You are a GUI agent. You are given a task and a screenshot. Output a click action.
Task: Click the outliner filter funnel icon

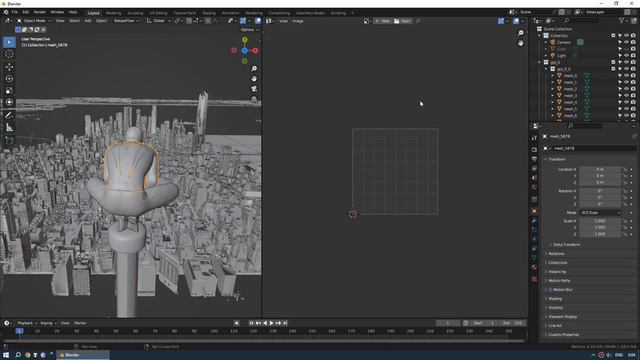click(622, 20)
